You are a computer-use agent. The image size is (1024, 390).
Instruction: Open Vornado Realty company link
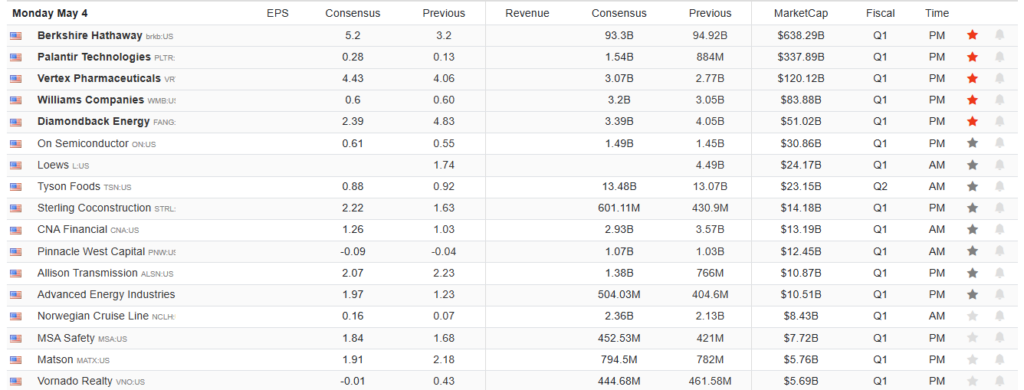point(75,382)
